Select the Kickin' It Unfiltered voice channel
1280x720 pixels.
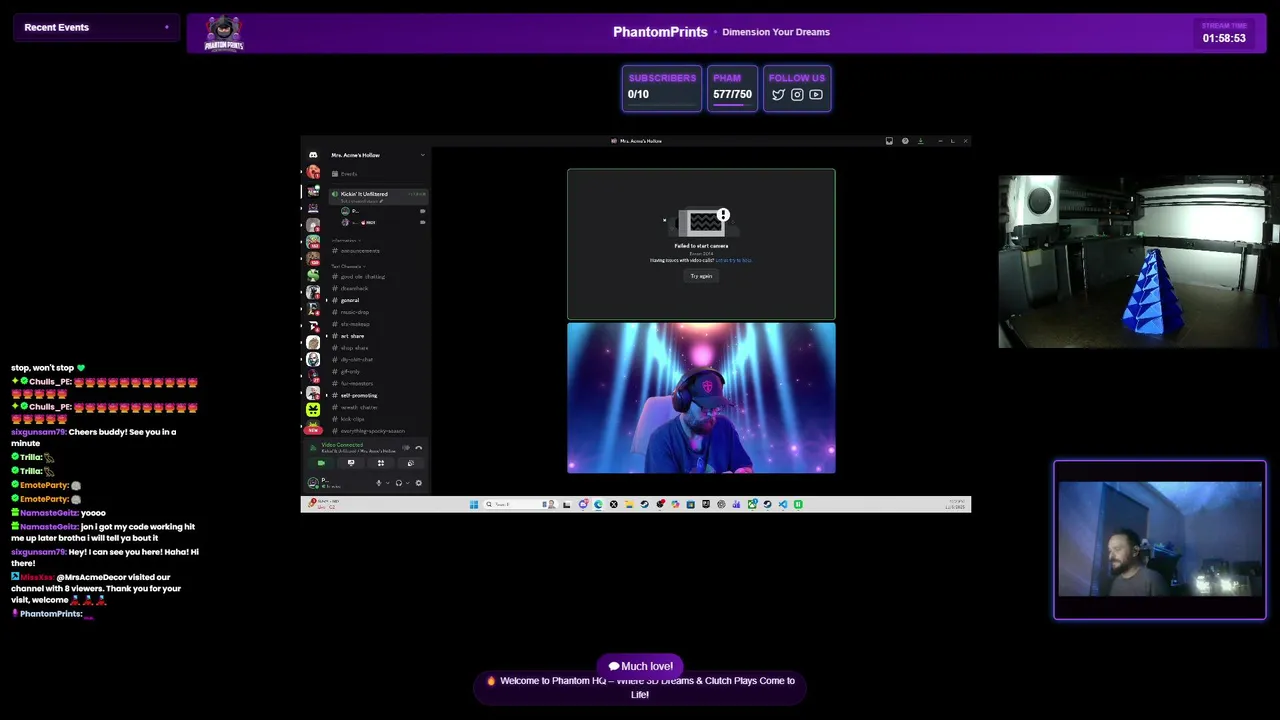tap(378, 196)
